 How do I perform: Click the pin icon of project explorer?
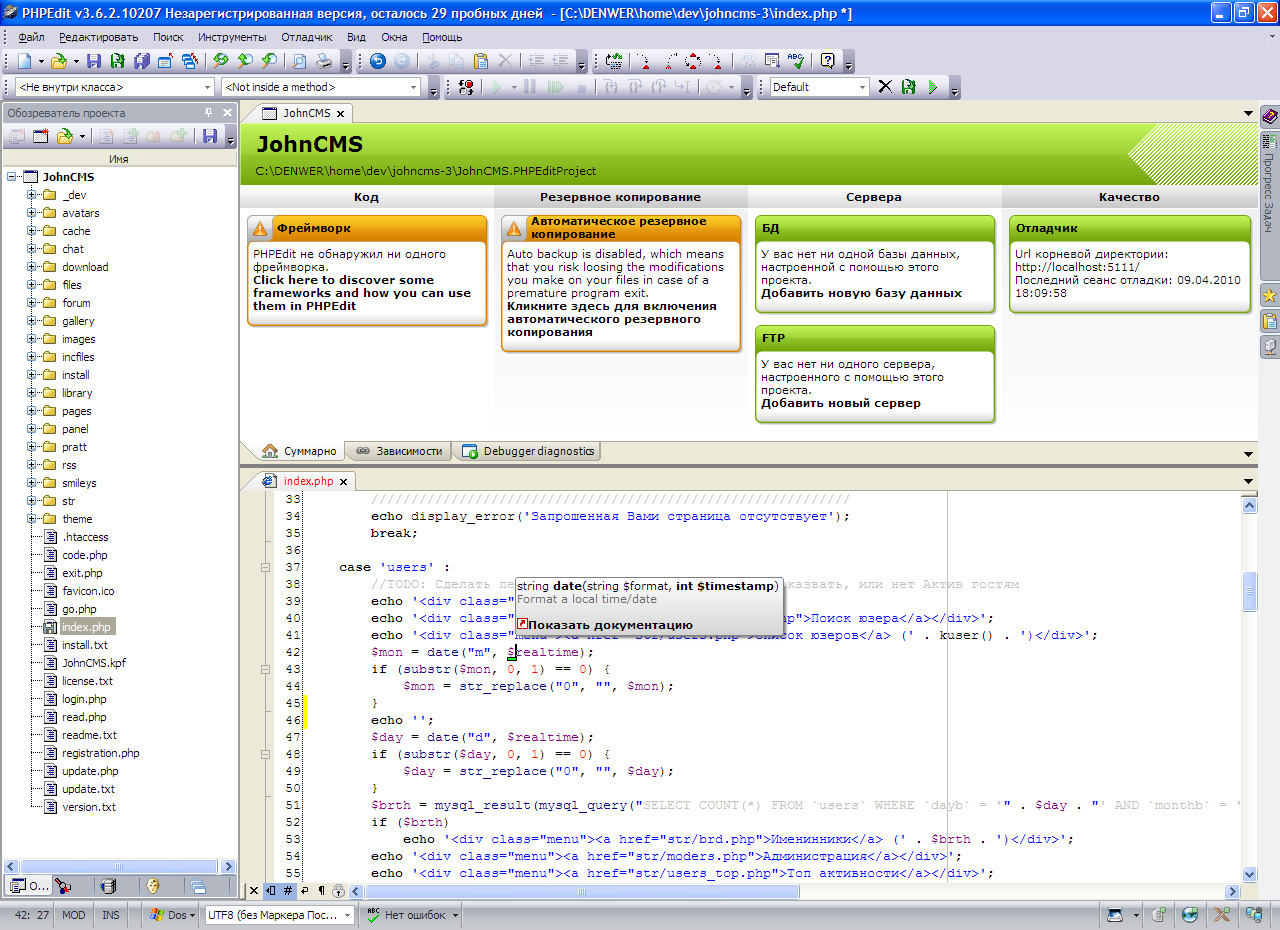[x=208, y=113]
